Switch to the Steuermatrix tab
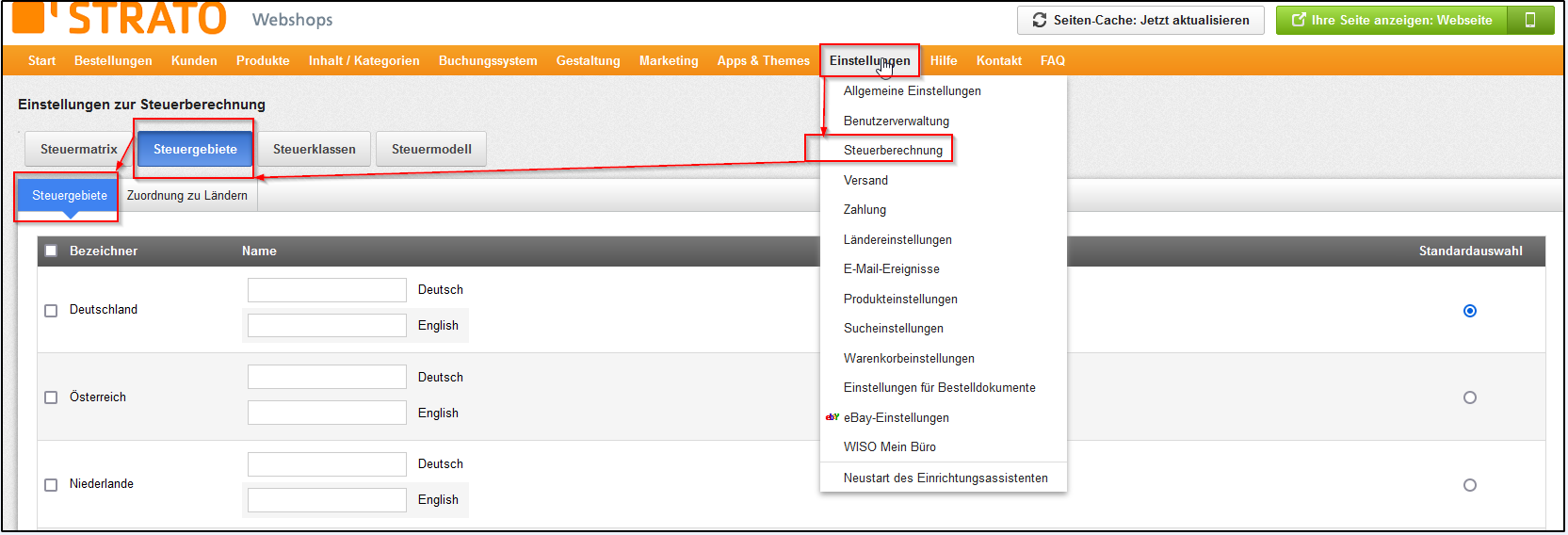This screenshot has height=535, width=1568. [x=79, y=149]
